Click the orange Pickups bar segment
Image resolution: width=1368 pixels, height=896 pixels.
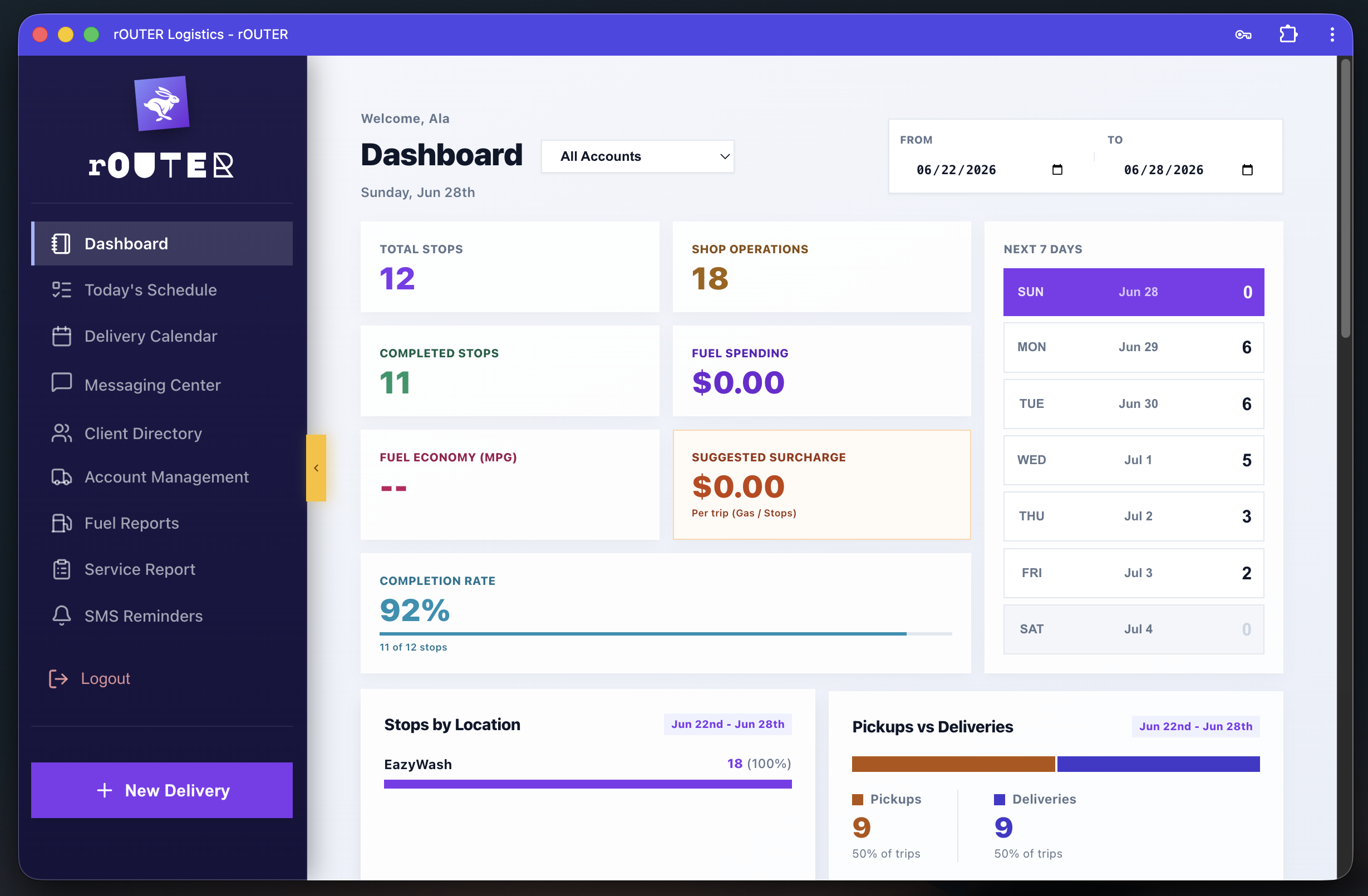coord(953,764)
